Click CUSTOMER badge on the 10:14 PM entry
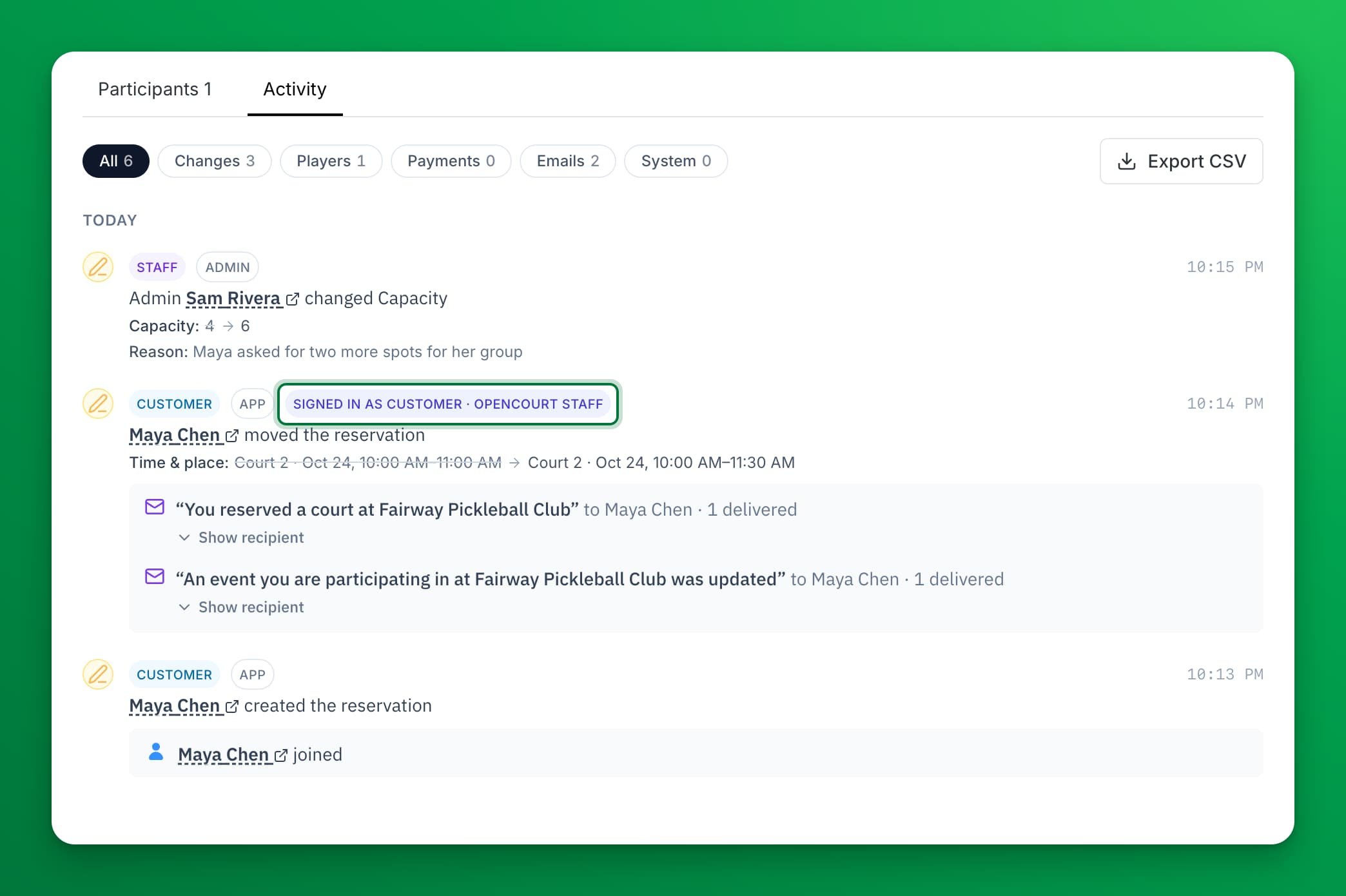Image resolution: width=1346 pixels, height=896 pixels. coord(174,404)
